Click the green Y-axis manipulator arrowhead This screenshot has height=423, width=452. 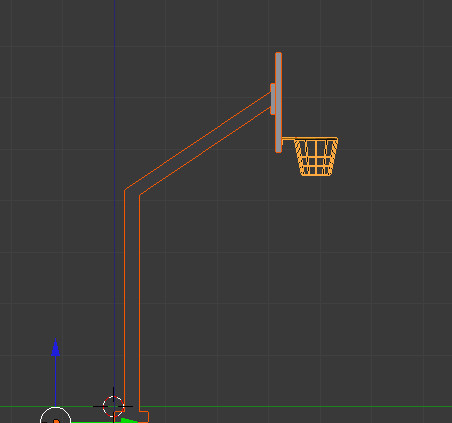coord(129,420)
